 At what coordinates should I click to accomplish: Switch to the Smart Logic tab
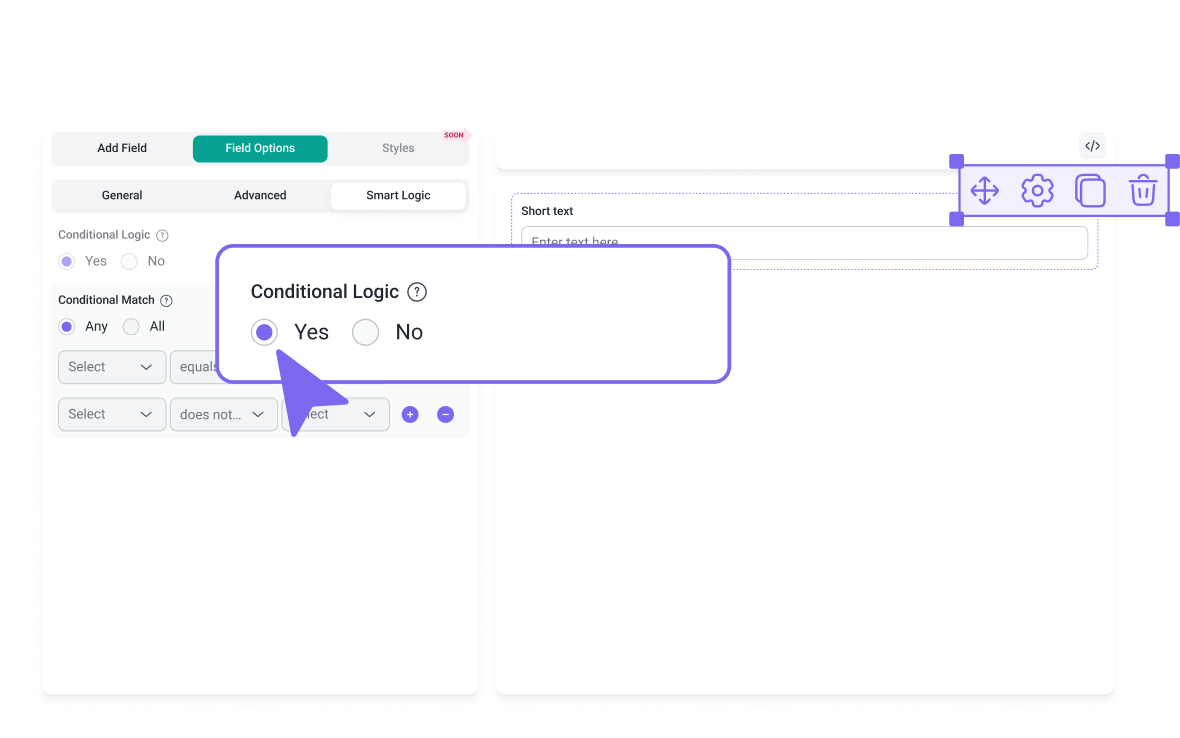pyautogui.click(x=398, y=196)
